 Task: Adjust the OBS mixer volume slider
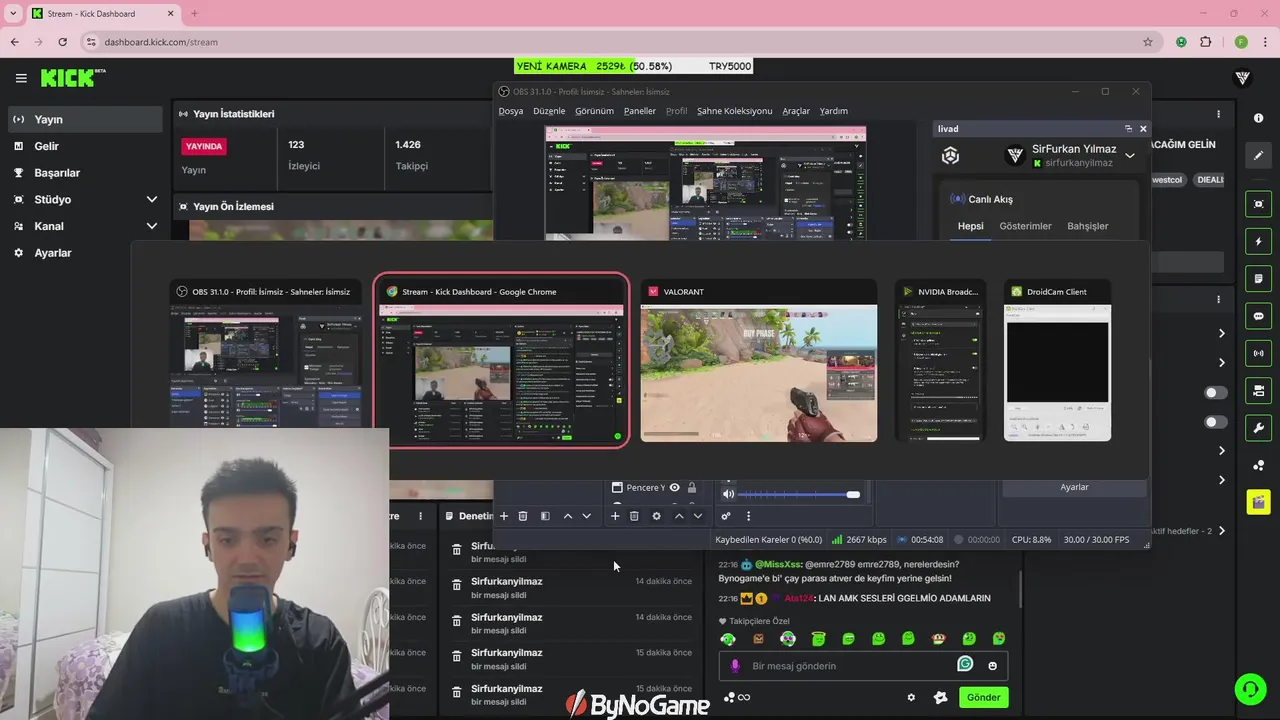(799, 494)
